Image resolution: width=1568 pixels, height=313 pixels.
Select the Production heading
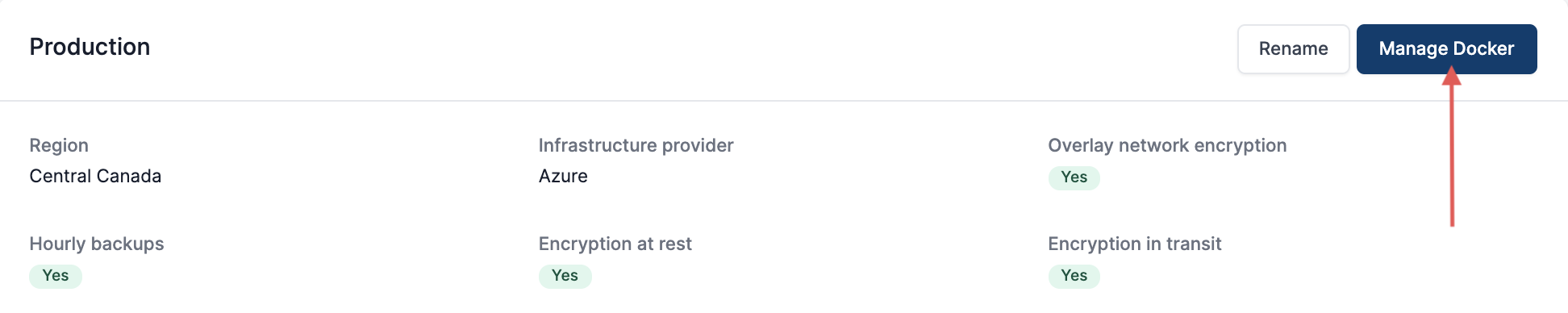tap(90, 47)
